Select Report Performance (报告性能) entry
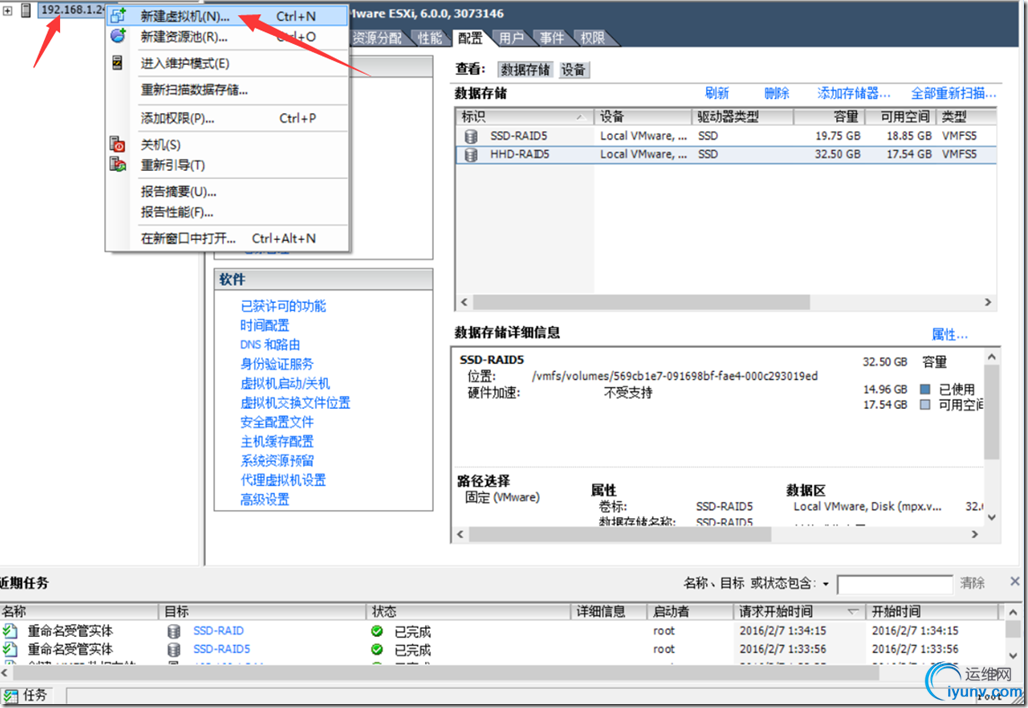The width and height of the screenshot is (1028, 708). [227, 212]
